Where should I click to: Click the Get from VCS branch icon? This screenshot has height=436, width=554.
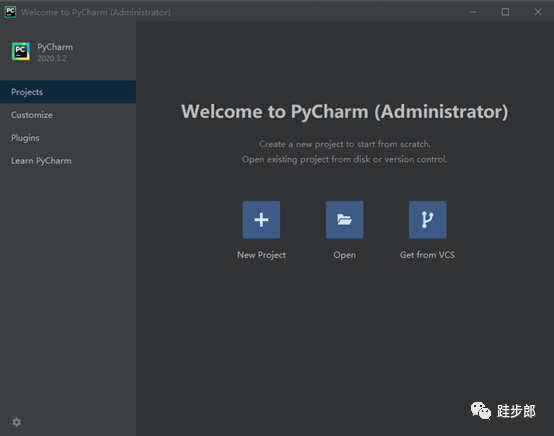(428, 219)
